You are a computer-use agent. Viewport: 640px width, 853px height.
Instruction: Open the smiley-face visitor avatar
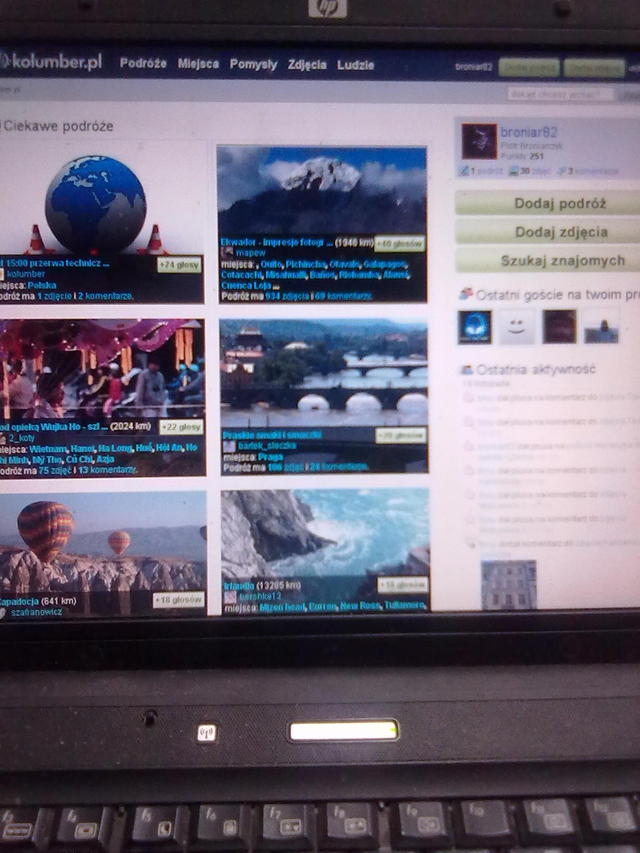click(516, 326)
